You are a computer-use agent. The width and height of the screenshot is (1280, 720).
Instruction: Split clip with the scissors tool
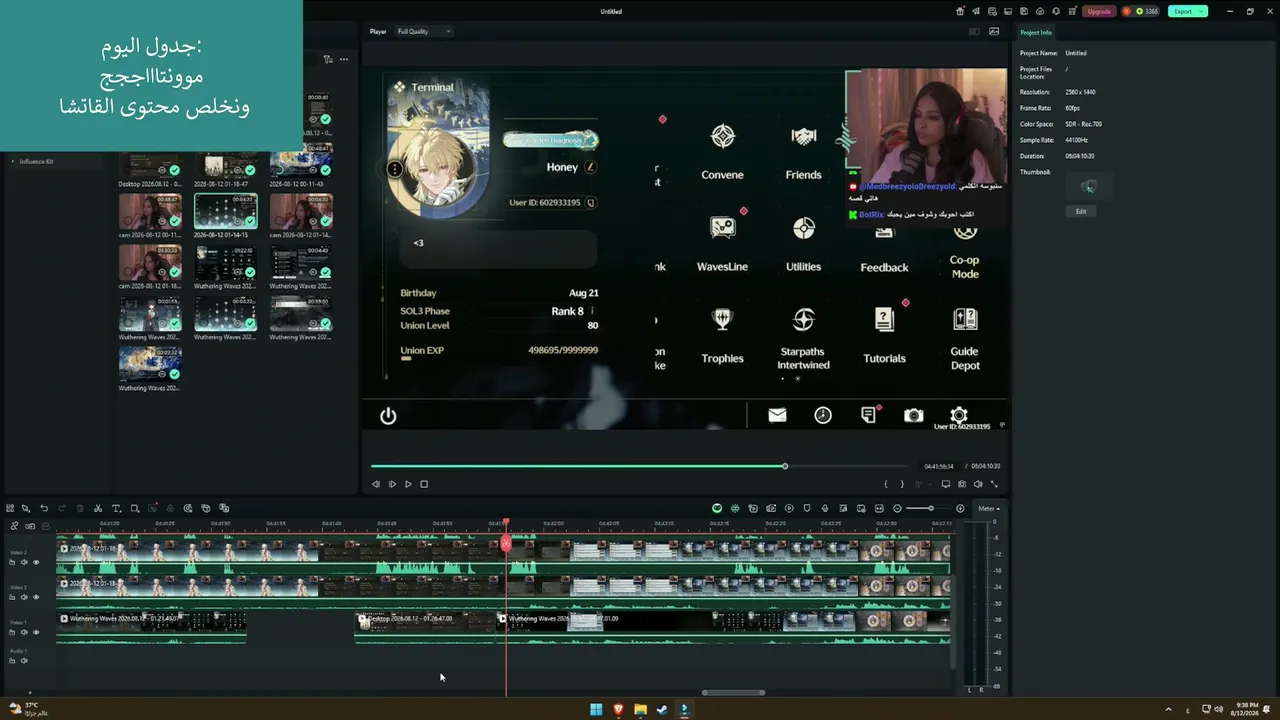point(98,508)
